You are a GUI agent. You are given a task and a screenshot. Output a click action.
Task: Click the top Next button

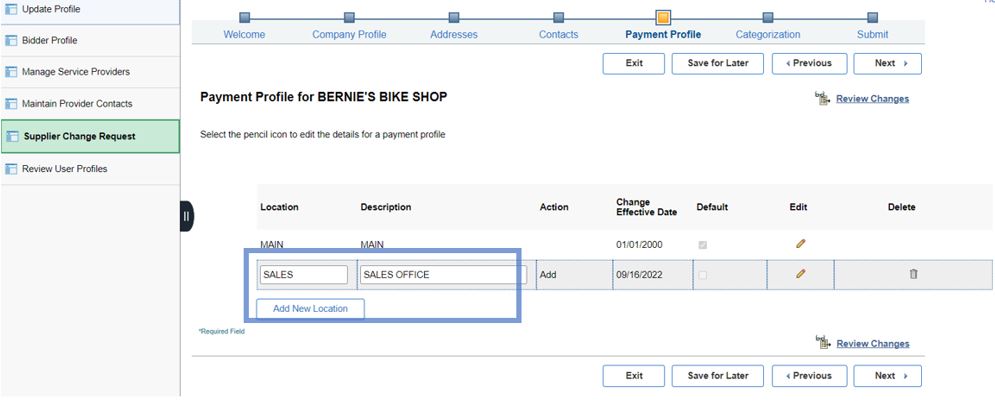pos(888,63)
